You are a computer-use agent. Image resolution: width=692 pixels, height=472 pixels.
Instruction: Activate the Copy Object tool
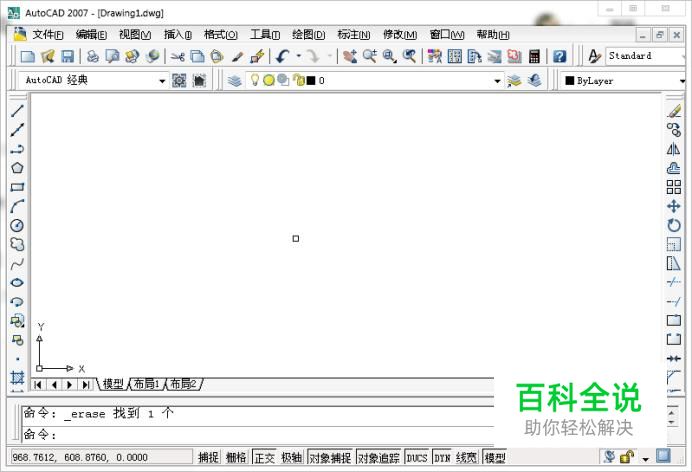pyautogui.click(x=673, y=129)
